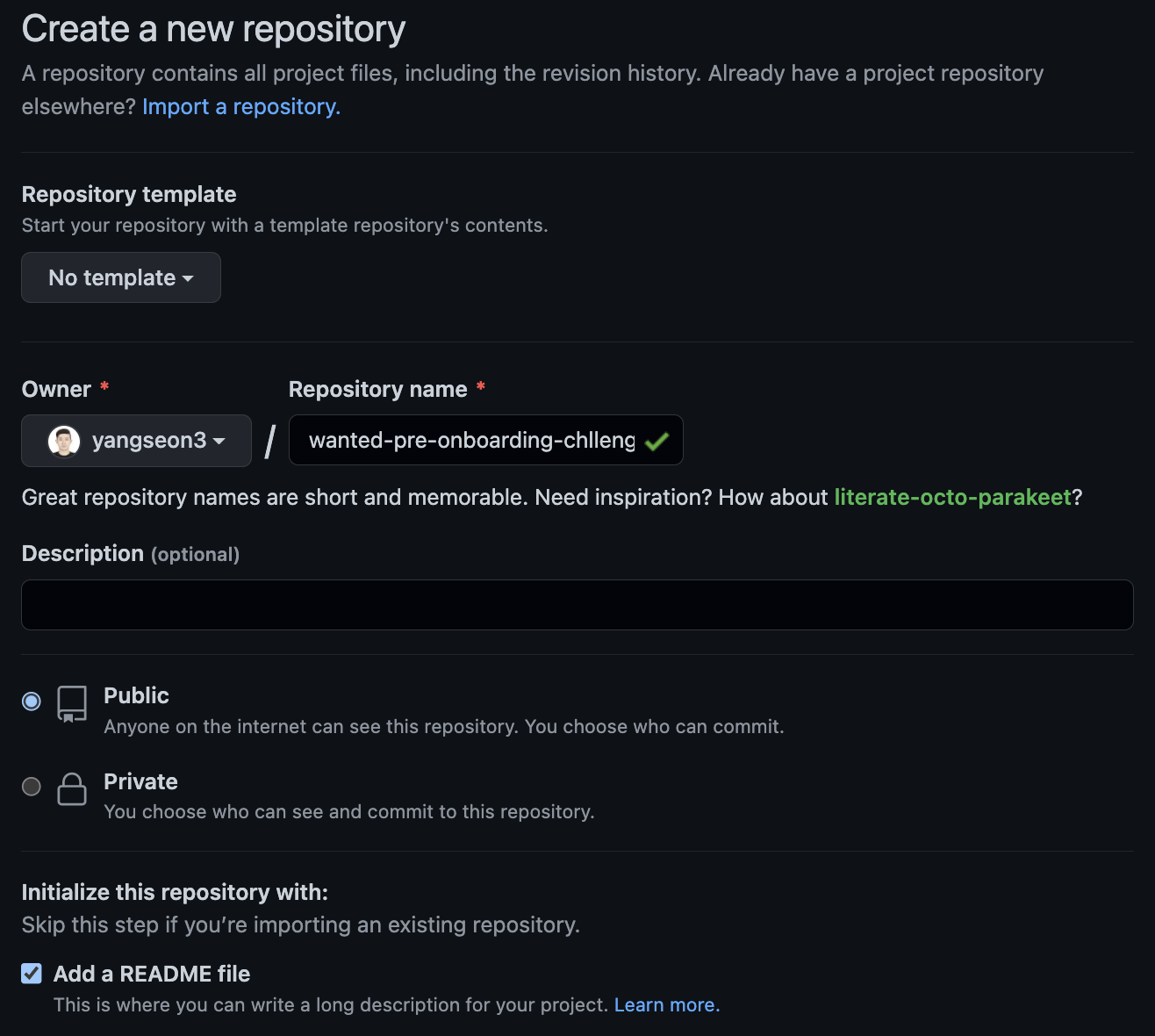Click the Repository name field label
The image size is (1155, 1036).
[378, 389]
